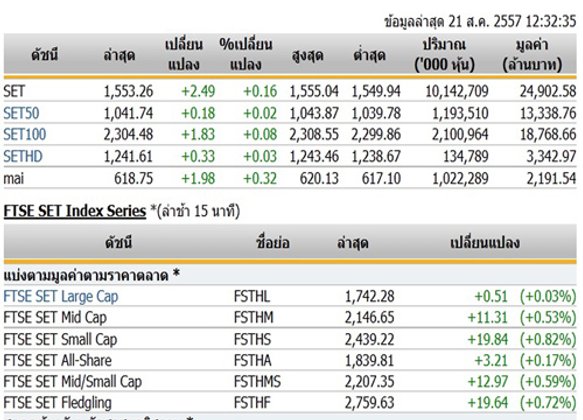This screenshot has width=583, height=420.
Task: Click the FSTHMS symbol
Action: pos(257,382)
